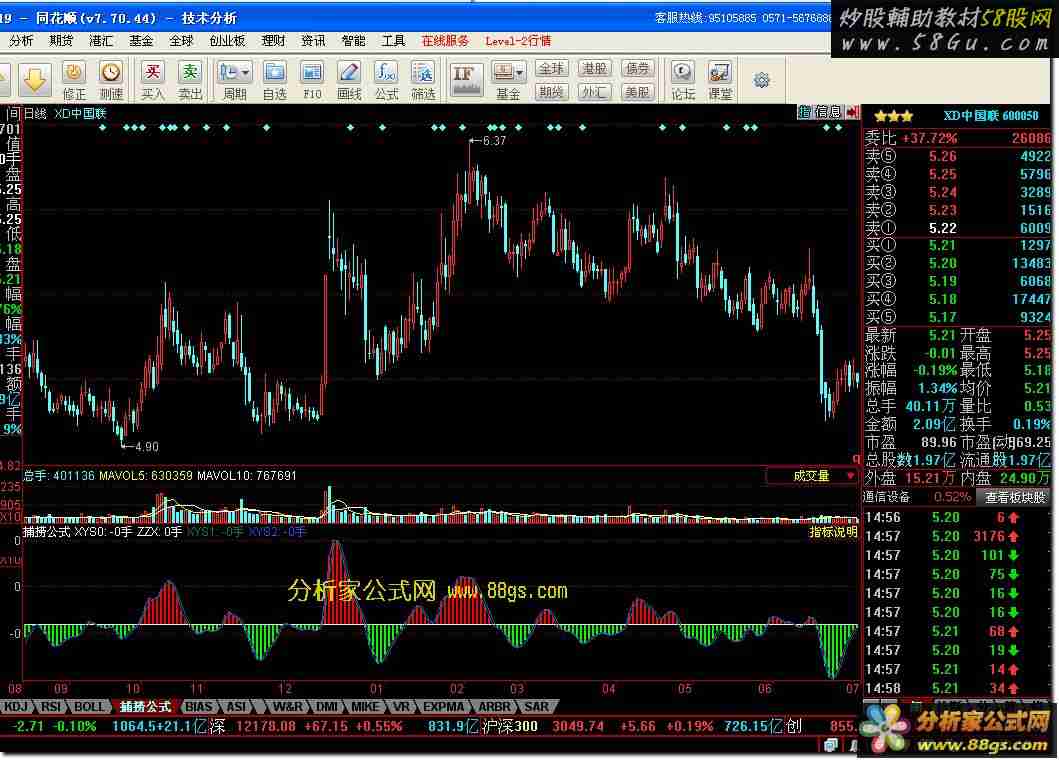Image resolution: width=1059 pixels, height=760 pixels.
Task: Open the 理财 menu
Action: pos(274,41)
